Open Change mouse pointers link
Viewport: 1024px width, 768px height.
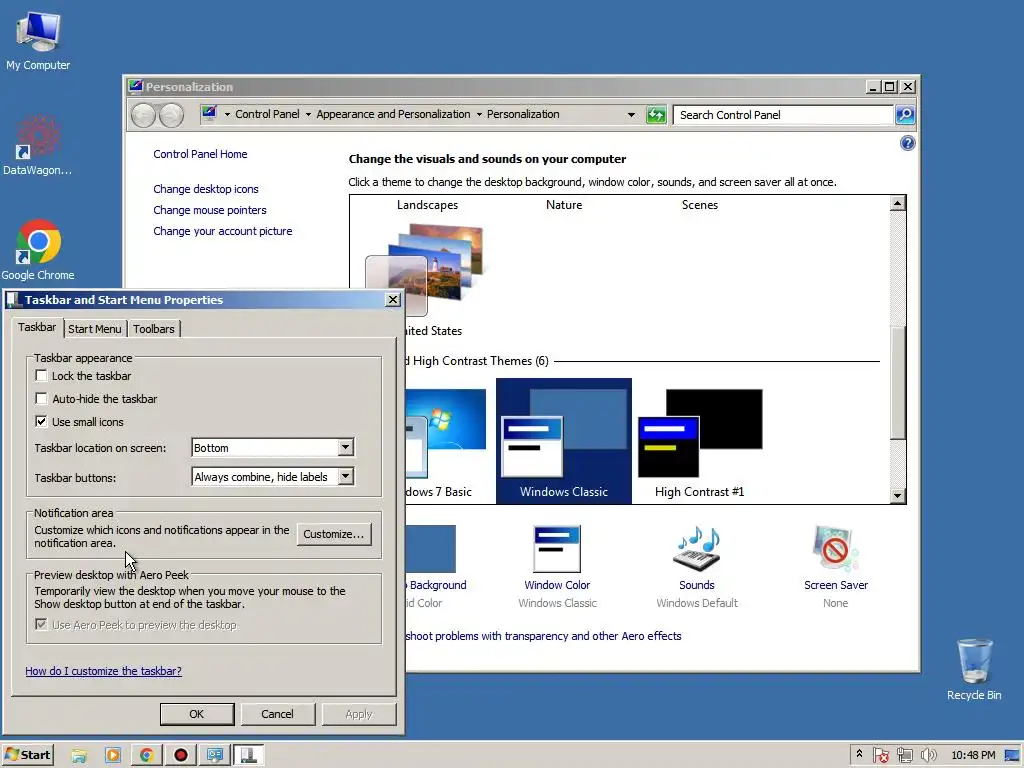point(210,210)
